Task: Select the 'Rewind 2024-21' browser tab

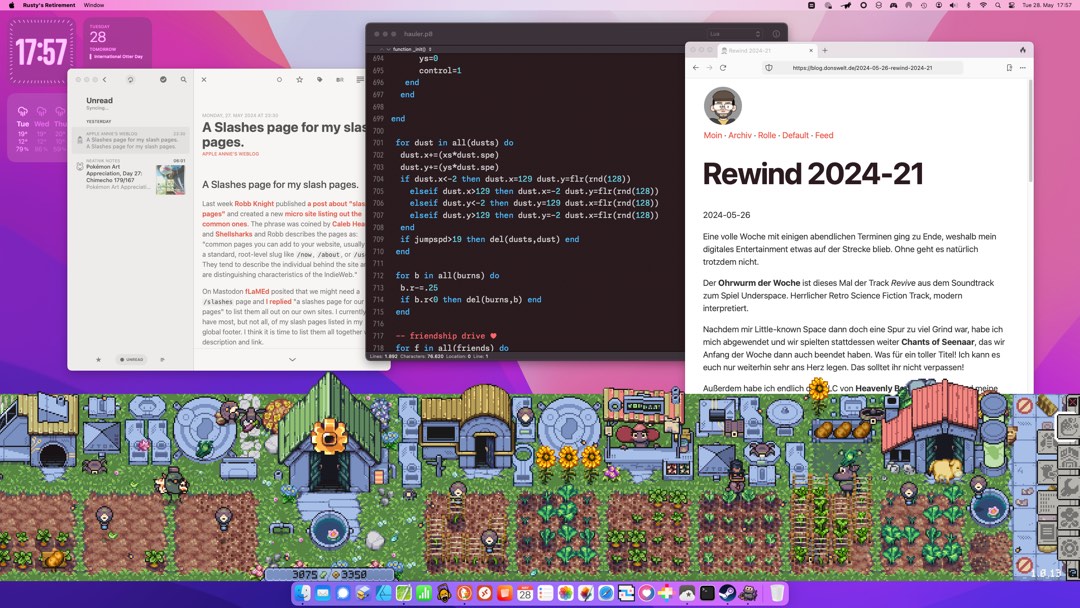Action: point(767,50)
